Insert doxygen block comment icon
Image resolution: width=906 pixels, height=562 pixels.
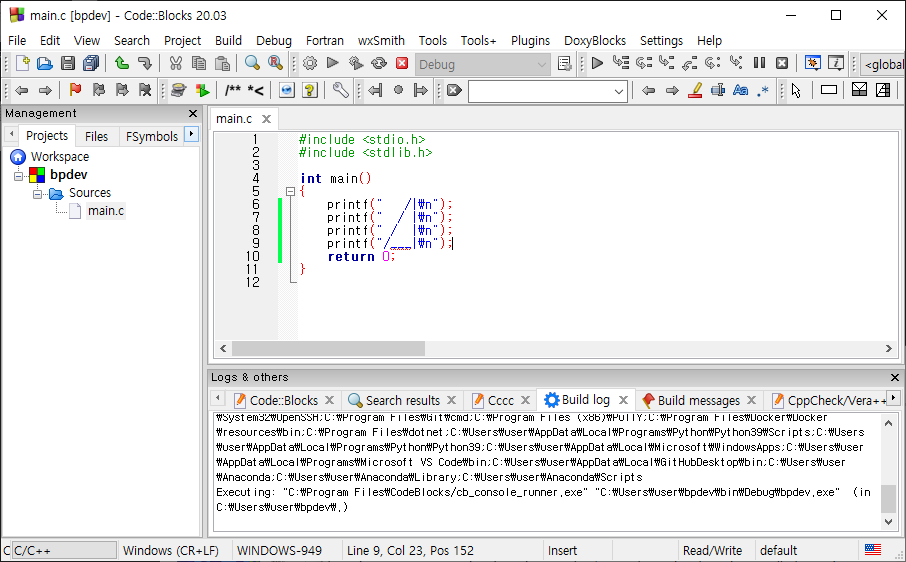pyautogui.click(x=233, y=90)
